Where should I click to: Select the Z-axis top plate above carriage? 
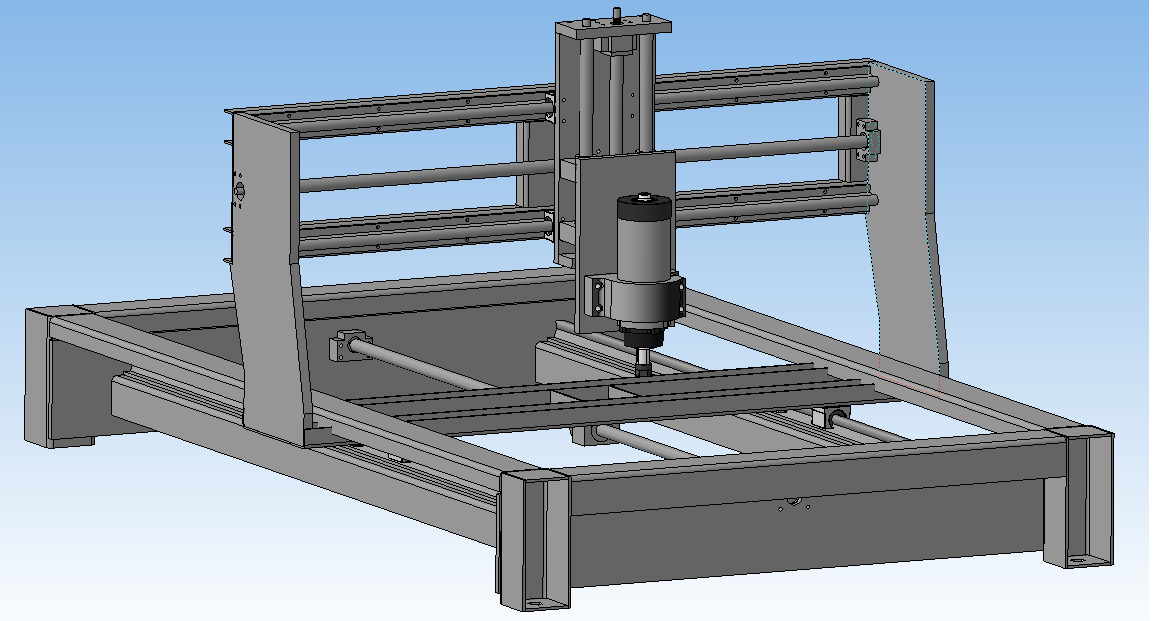point(613,29)
